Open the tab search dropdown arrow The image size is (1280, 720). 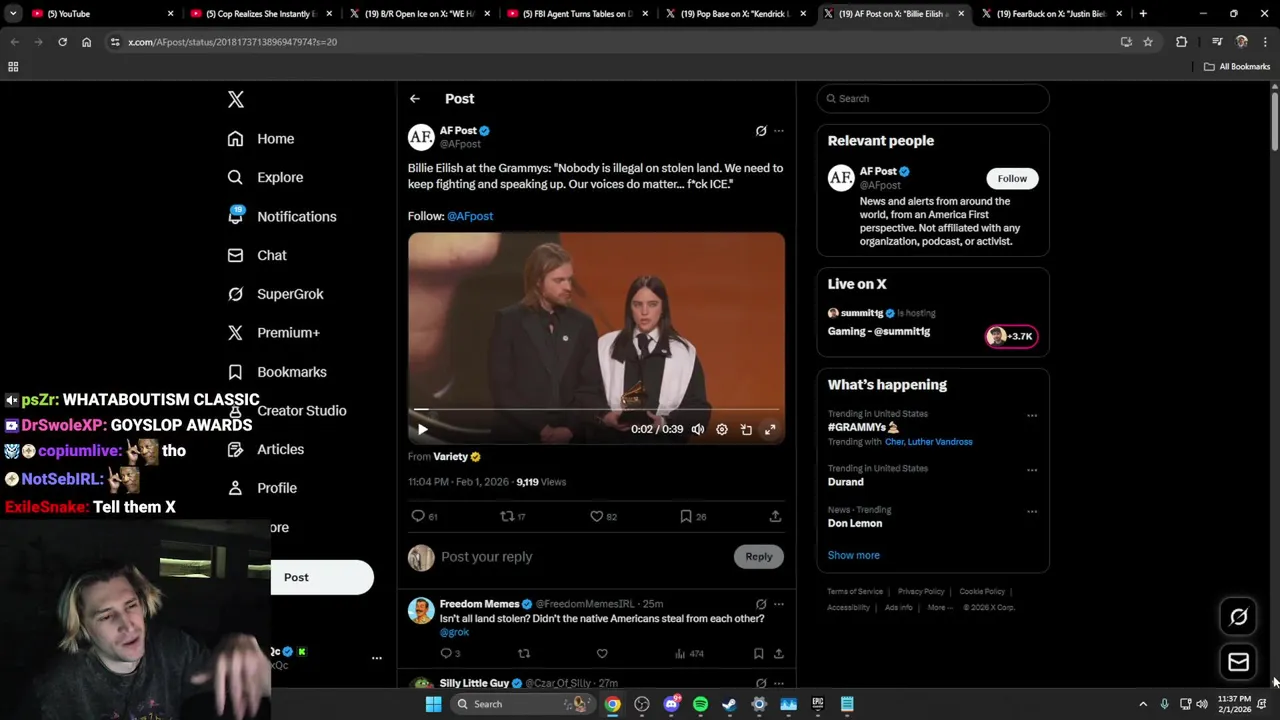[x=13, y=14]
